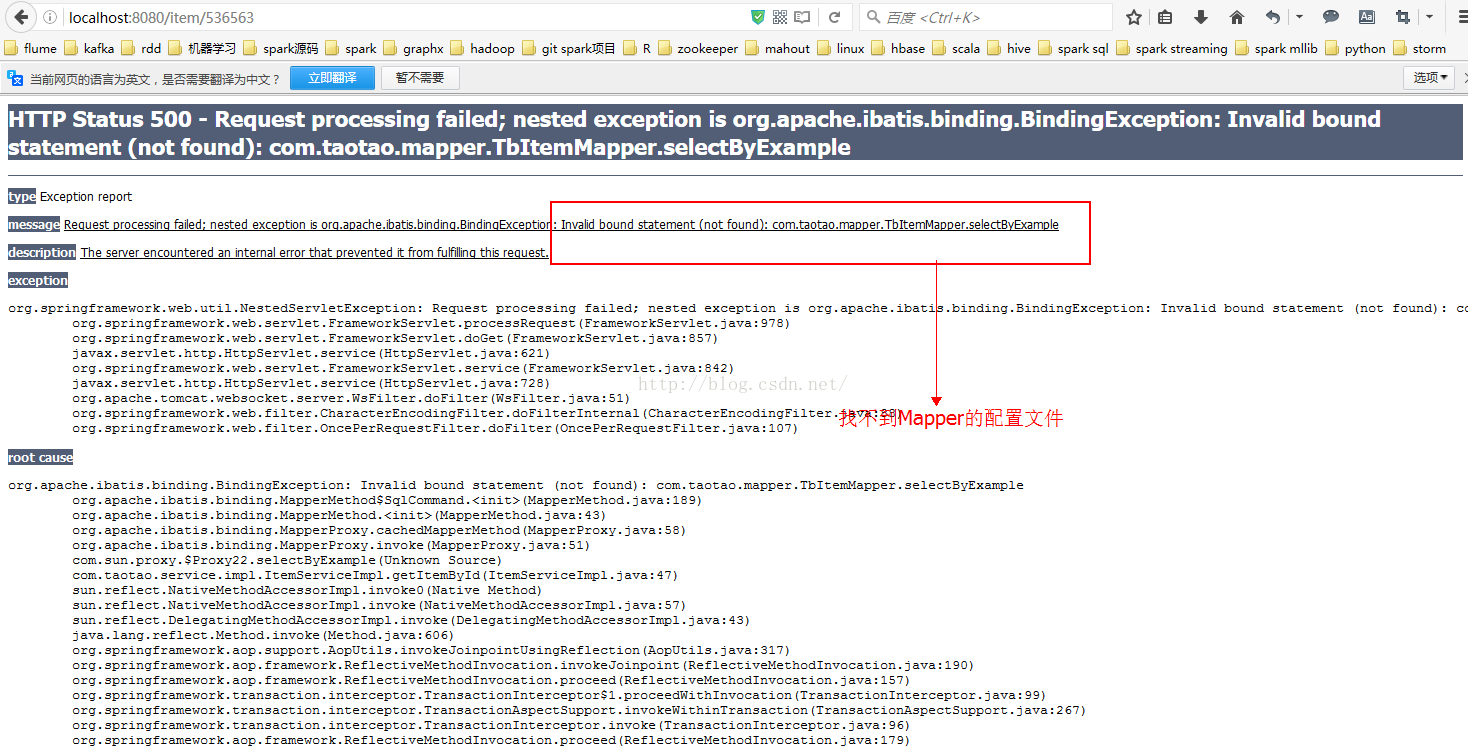Click the OncePerRequestFilter.doFilter stack trace line

coord(435,428)
